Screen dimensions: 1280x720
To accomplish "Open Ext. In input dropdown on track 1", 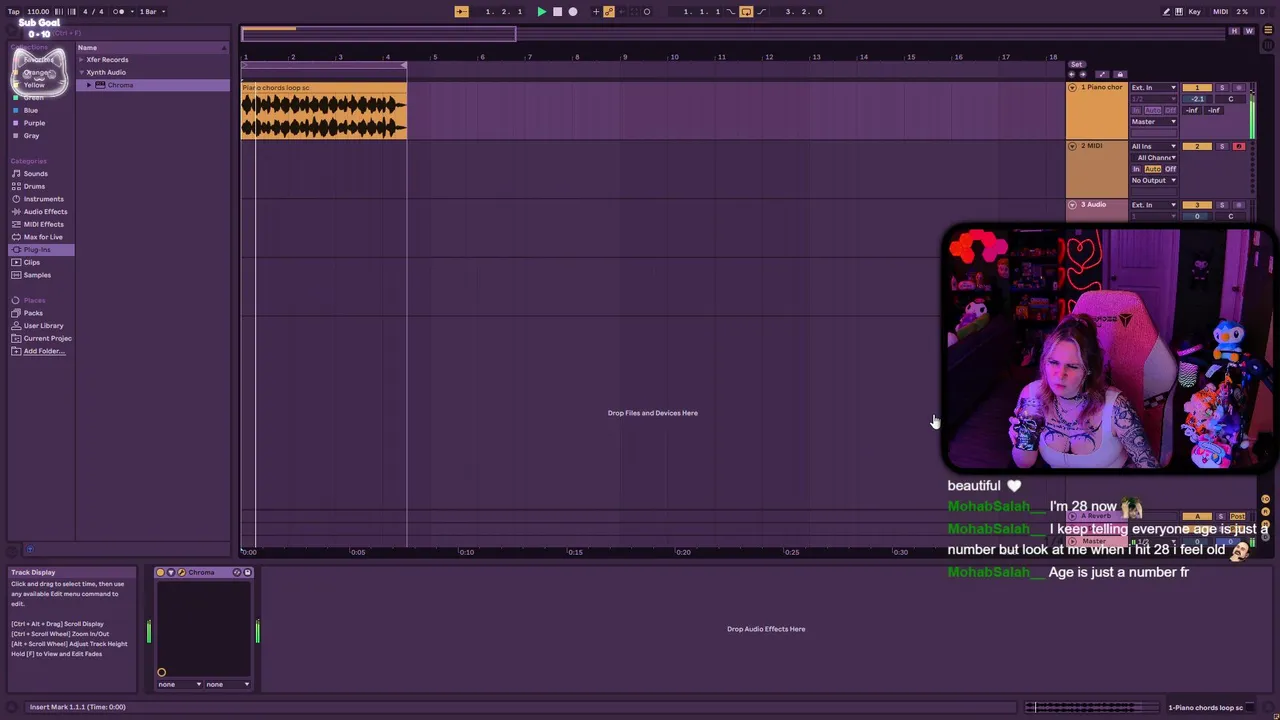I will [1154, 88].
